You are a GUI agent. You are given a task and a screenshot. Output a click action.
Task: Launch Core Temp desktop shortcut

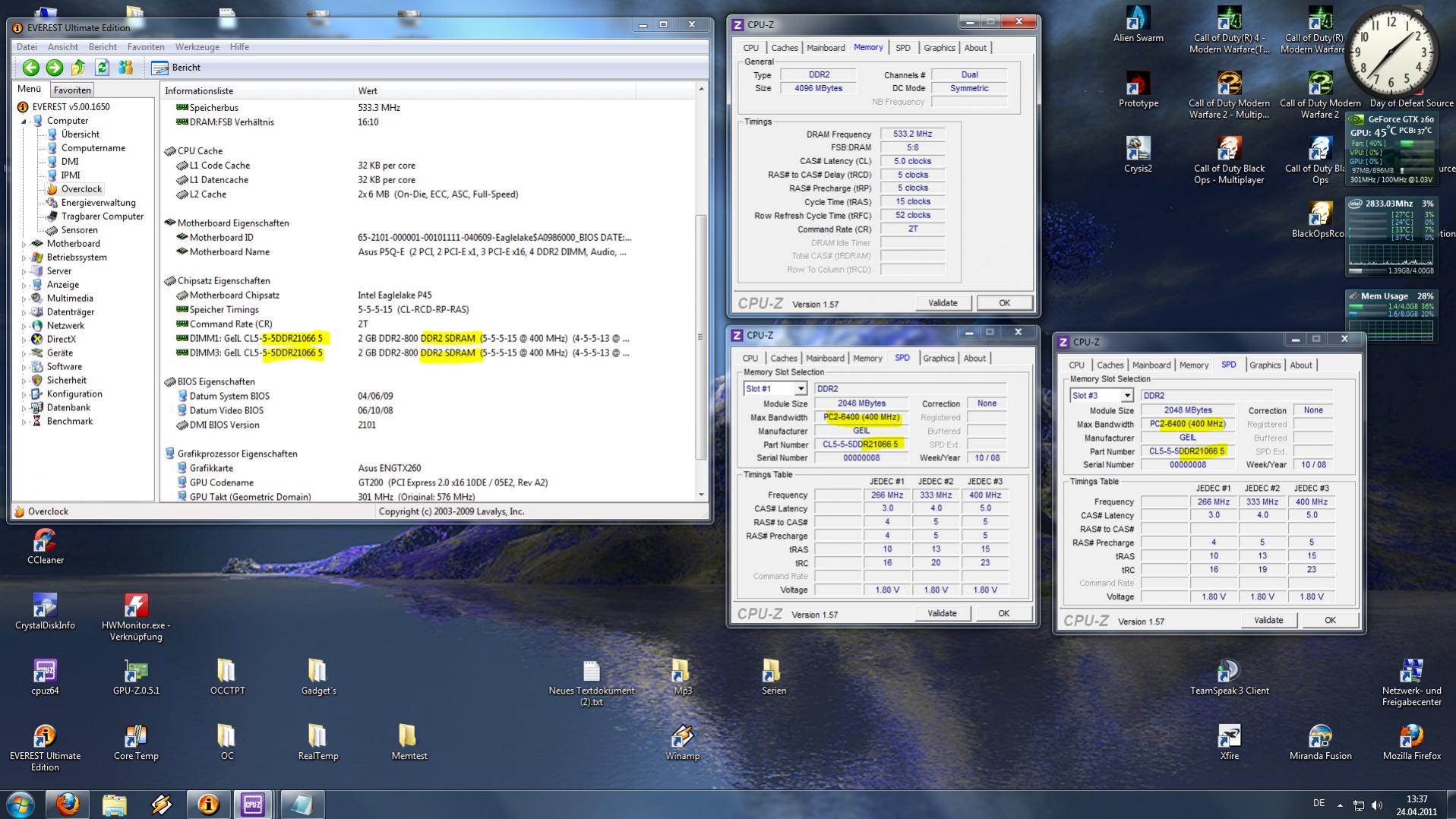click(136, 742)
